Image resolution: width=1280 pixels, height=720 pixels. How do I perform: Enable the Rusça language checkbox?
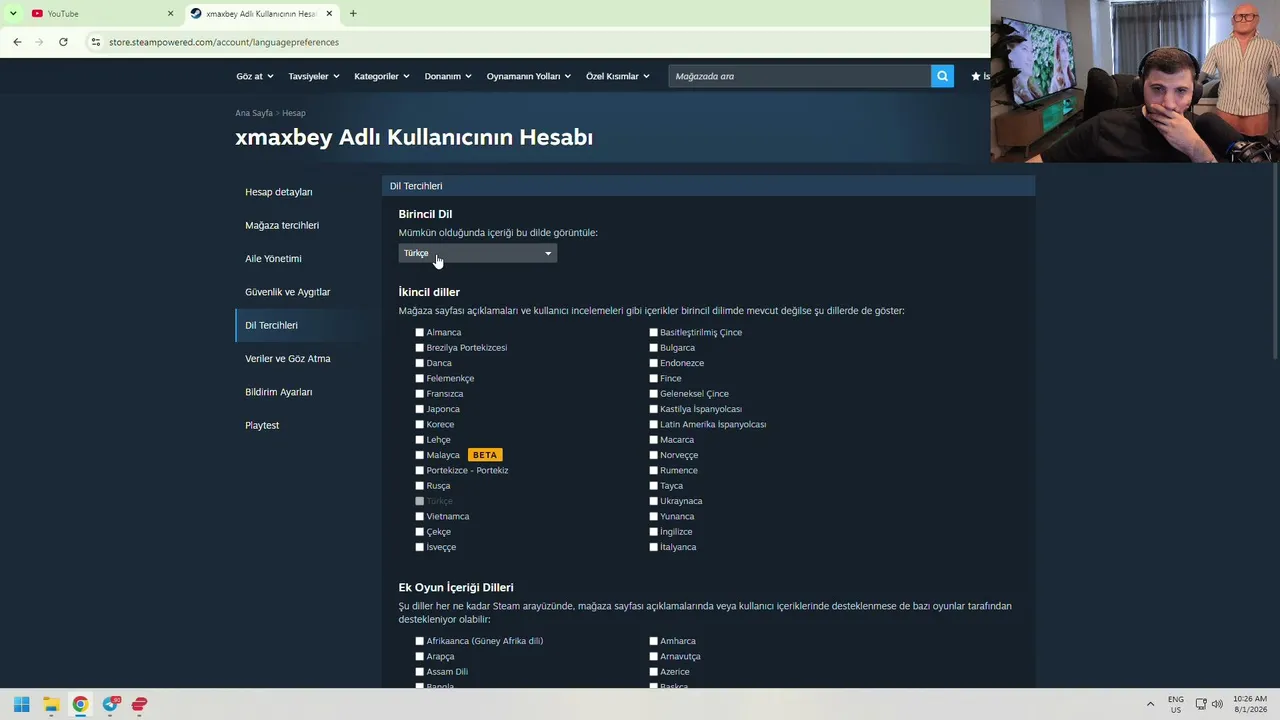[x=420, y=486]
